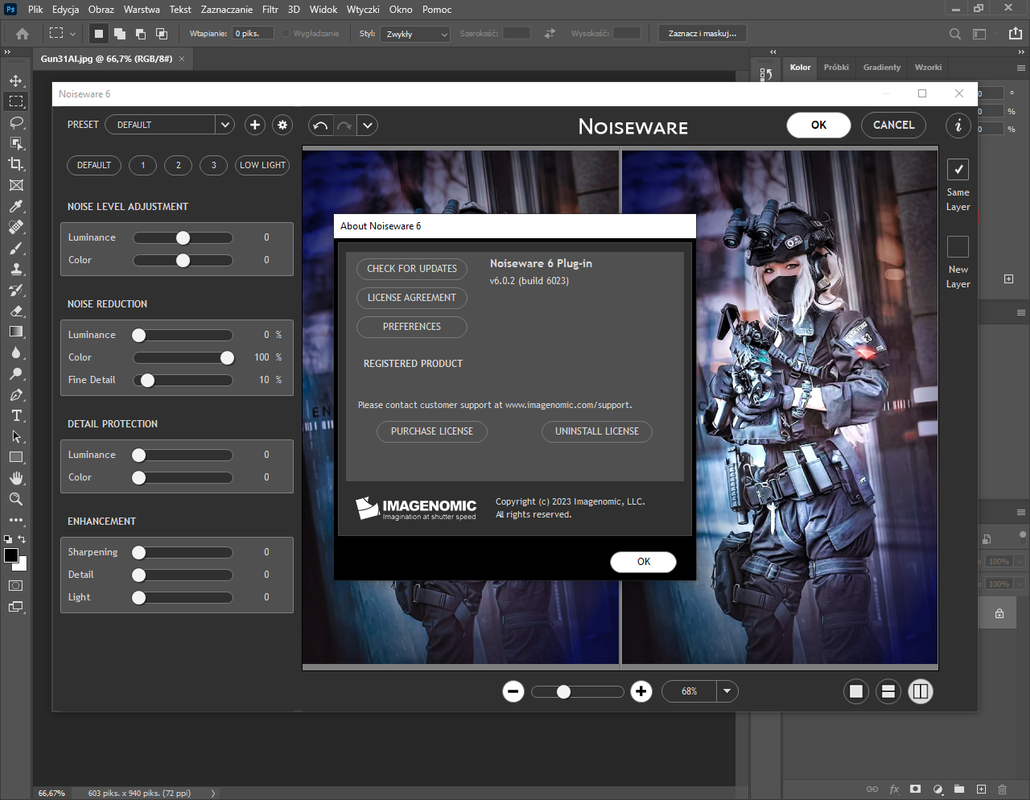This screenshot has width=1030, height=800.
Task: Switch to Gradienty tab
Action: pos(882,67)
